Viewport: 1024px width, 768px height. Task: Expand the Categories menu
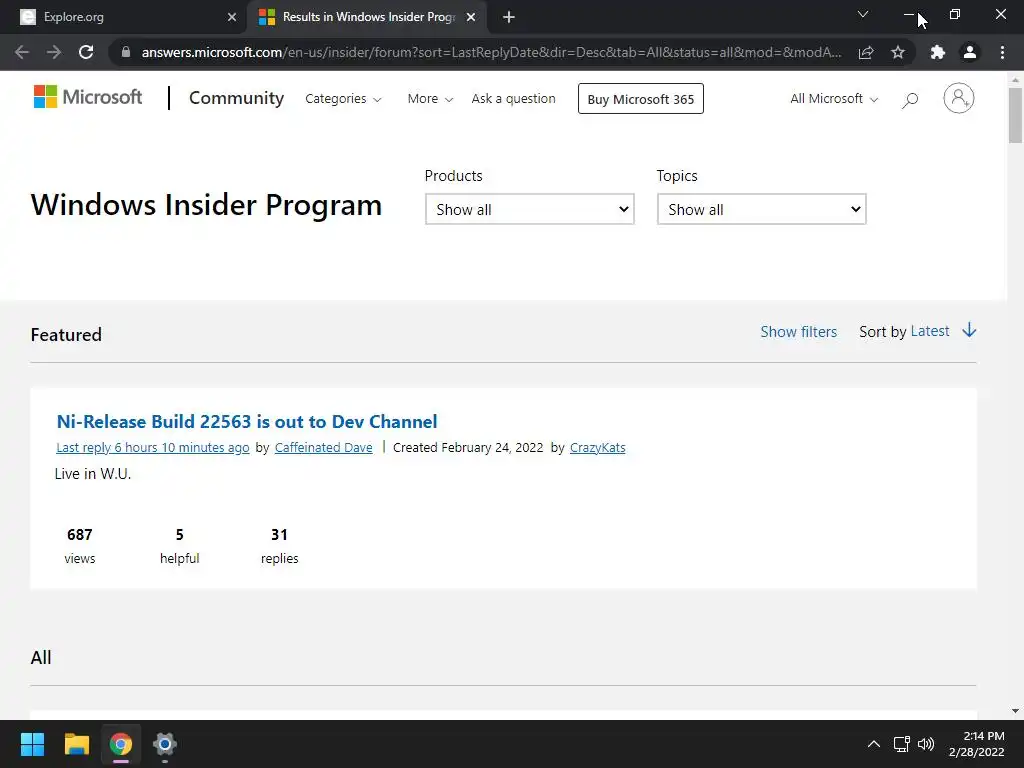[343, 99]
